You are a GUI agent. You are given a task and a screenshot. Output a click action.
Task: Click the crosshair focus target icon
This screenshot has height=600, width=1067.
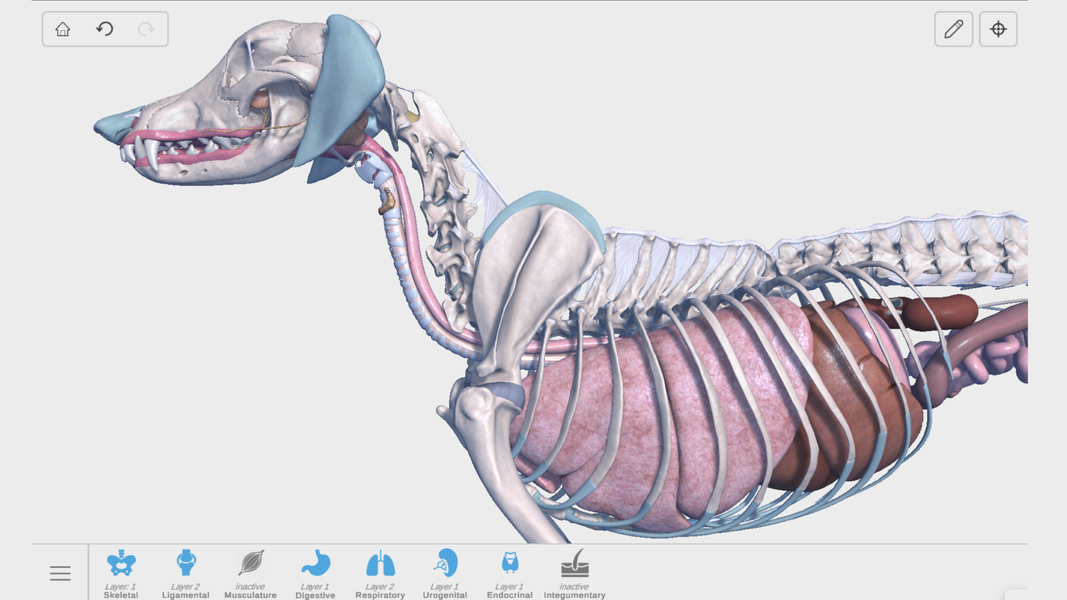click(998, 29)
